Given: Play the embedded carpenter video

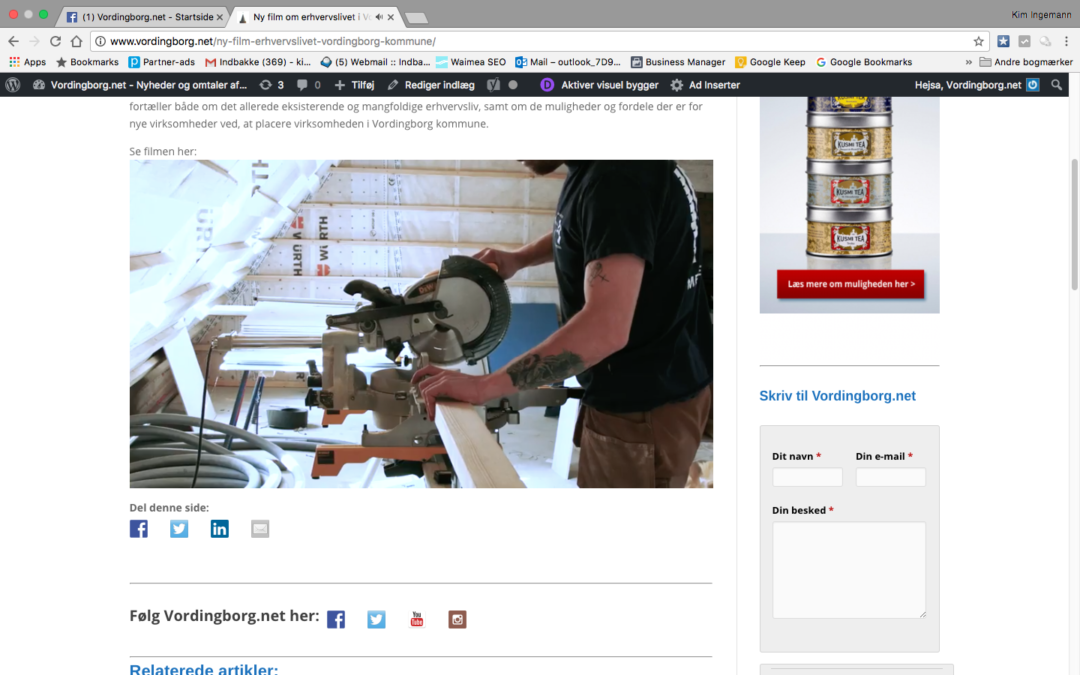Looking at the screenshot, I should coord(421,324).
